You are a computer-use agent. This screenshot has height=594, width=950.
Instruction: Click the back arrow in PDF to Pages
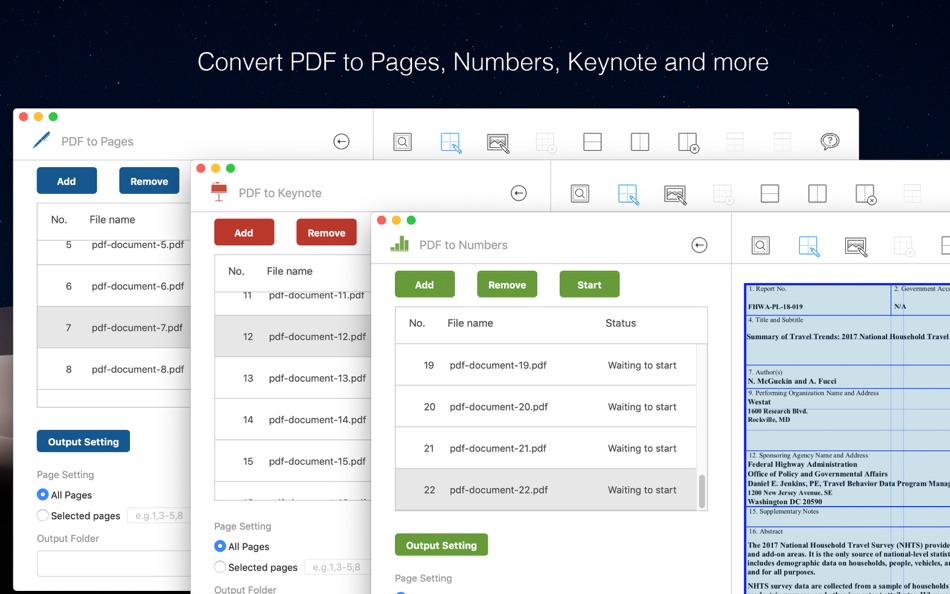tap(340, 139)
